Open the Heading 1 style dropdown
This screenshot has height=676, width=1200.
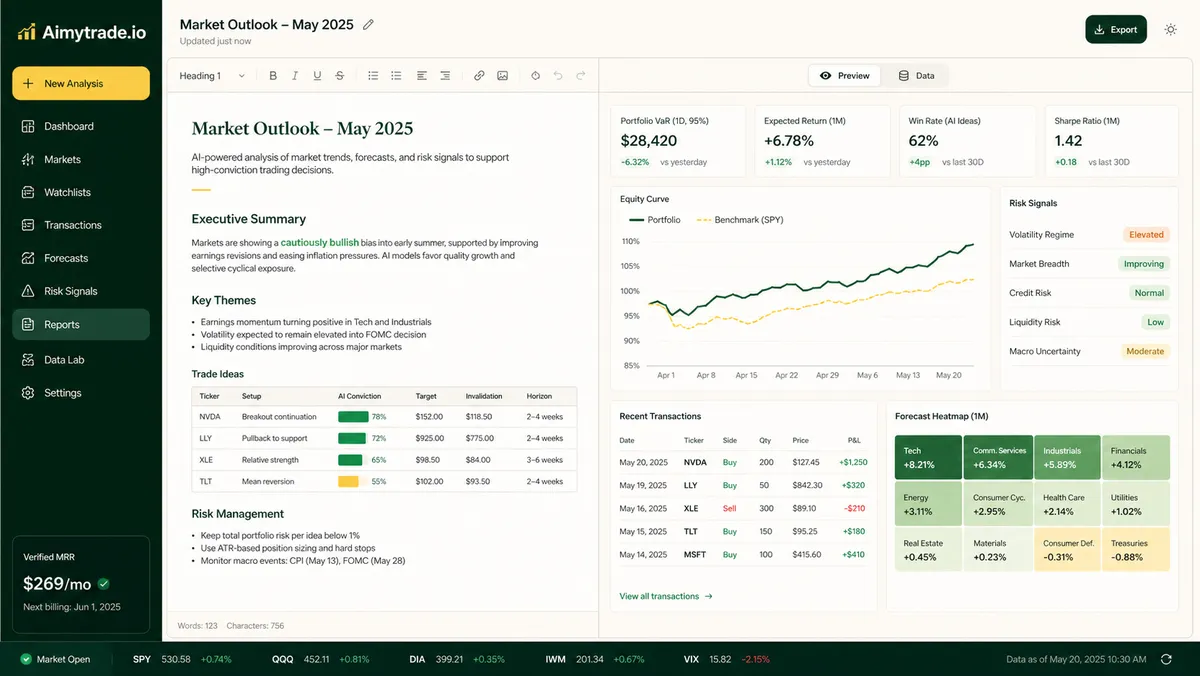tap(213, 76)
